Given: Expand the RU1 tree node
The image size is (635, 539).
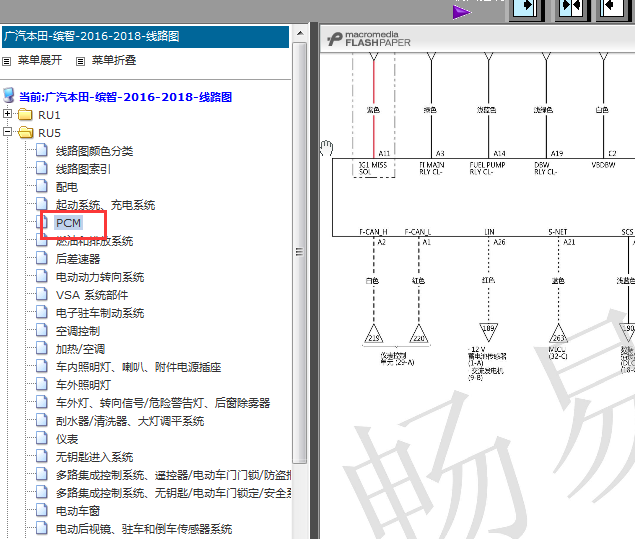Looking at the screenshot, I should (7, 113).
